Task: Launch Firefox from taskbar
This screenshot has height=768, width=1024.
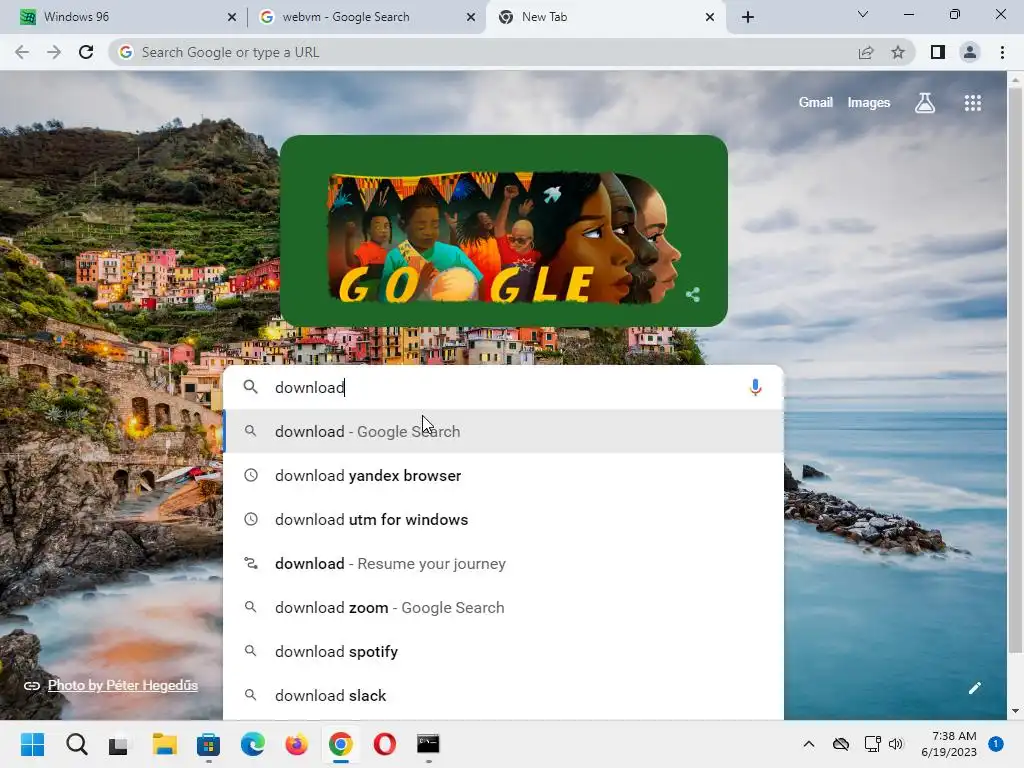Action: tap(296, 744)
